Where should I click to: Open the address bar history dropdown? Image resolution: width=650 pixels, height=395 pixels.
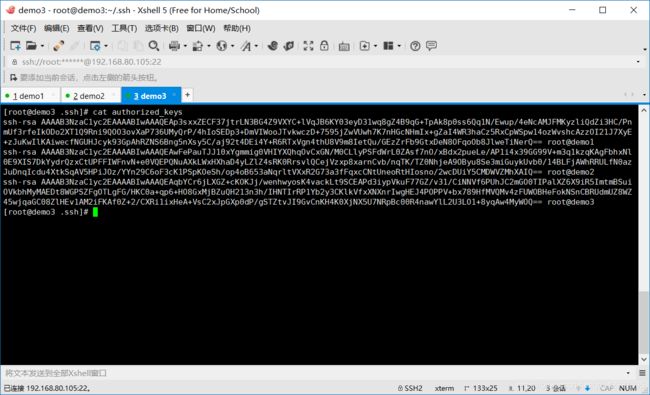click(x=638, y=62)
